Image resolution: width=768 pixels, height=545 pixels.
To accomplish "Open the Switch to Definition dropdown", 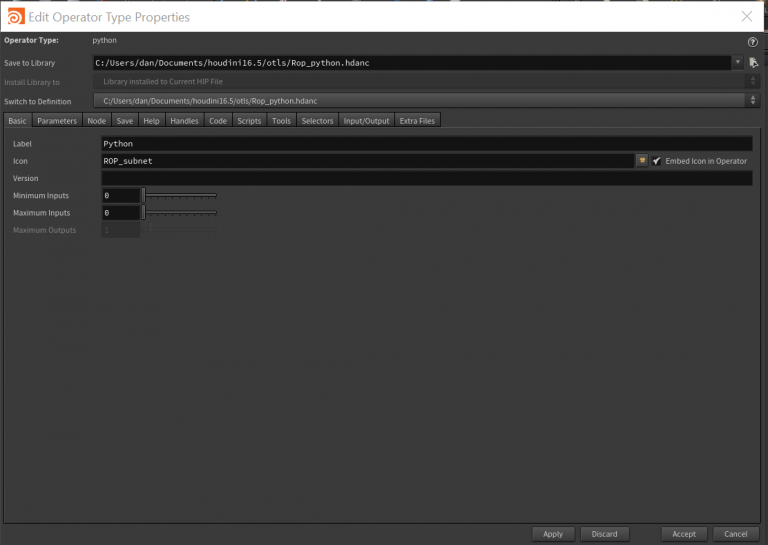I will [x=426, y=101].
